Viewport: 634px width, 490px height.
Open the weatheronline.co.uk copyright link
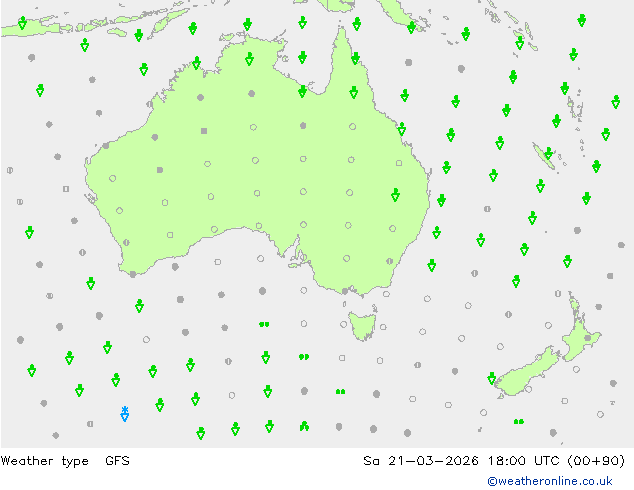550,481
